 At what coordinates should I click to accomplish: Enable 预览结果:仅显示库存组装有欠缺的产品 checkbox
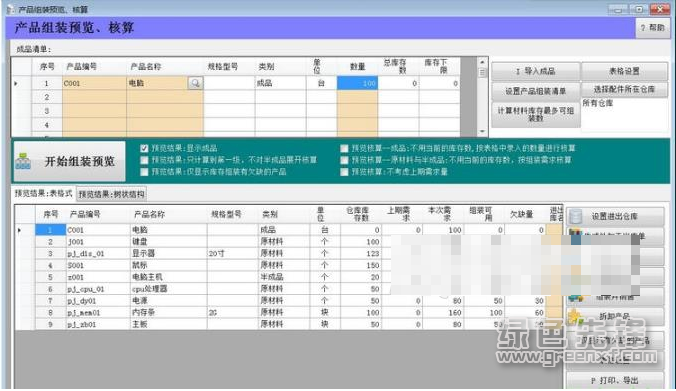(x=144, y=172)
